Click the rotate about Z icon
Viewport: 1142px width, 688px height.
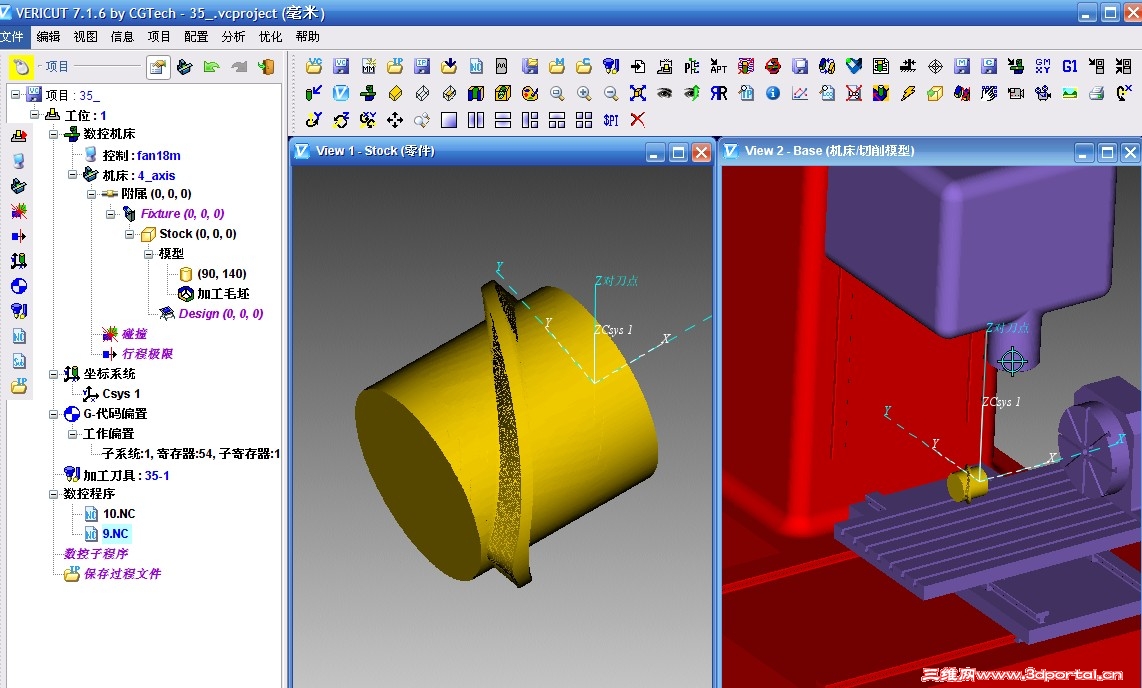[341, 120]
